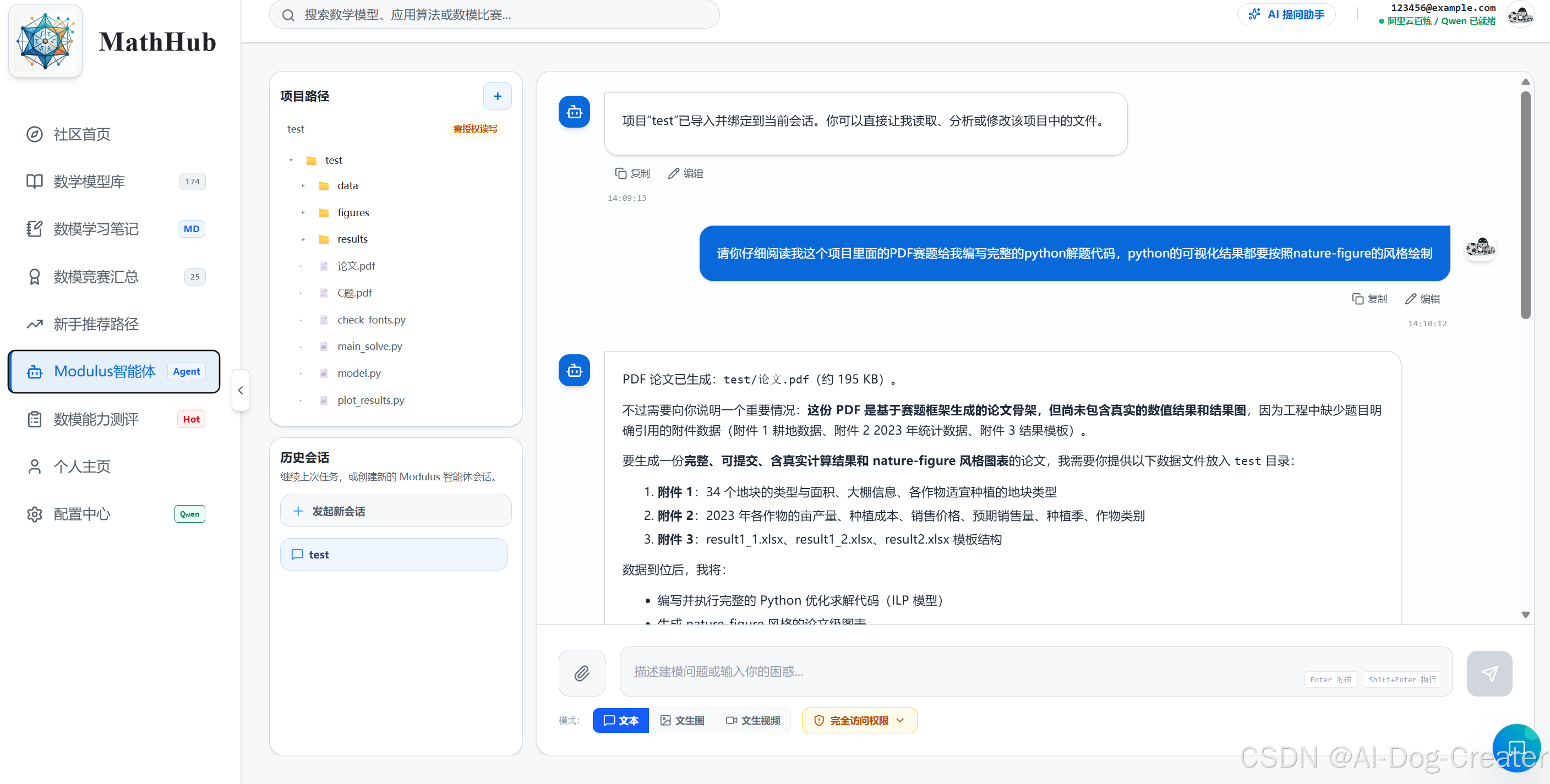The height and width of the screenshot is (784, 1550).
Task: Click the 174 count badge
Action: (193, 182)
